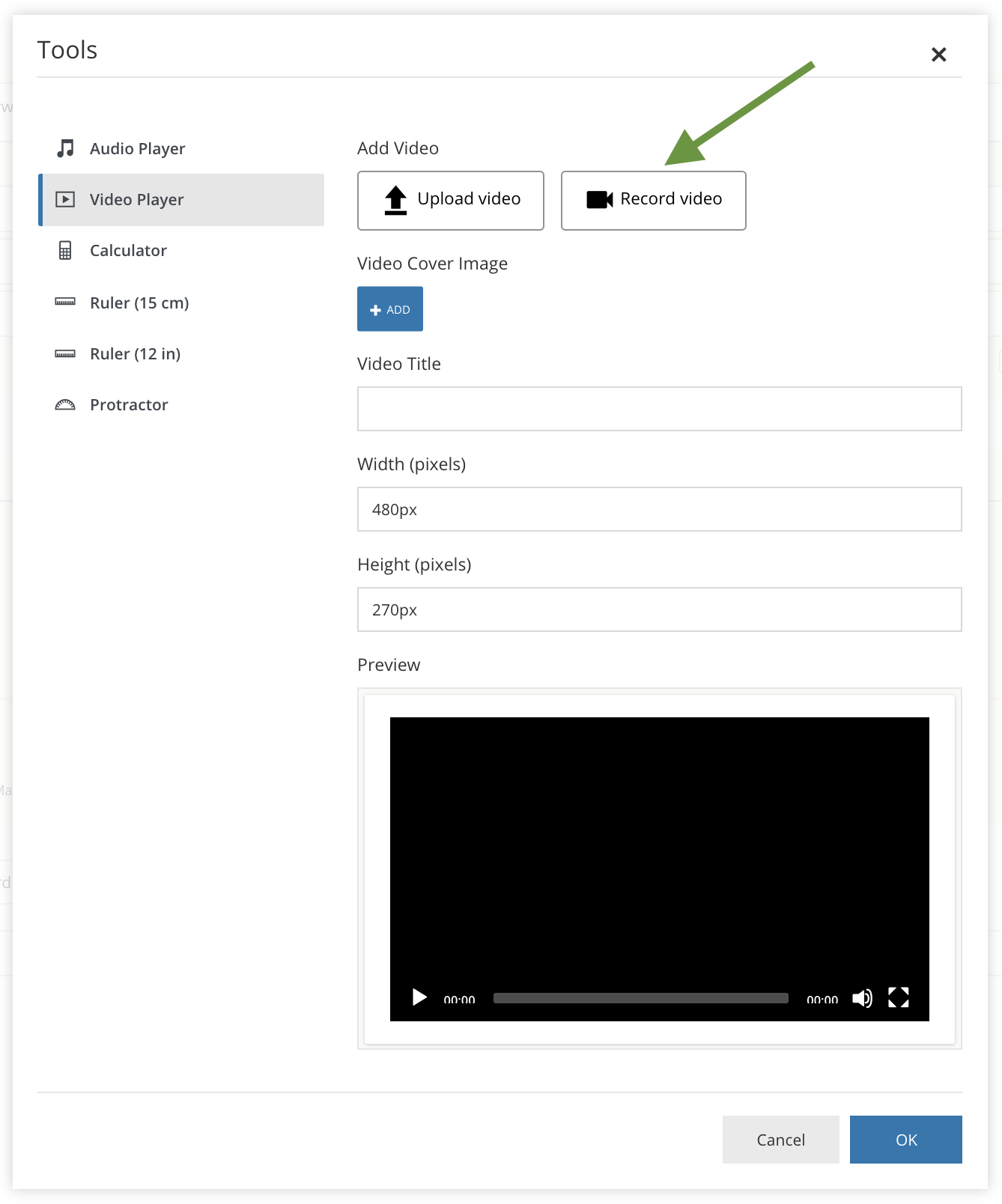The height and width of the screenshot is (1204, 1002).
Task: Focus the Width (pixels) field
Action: [x=659, y=509]
